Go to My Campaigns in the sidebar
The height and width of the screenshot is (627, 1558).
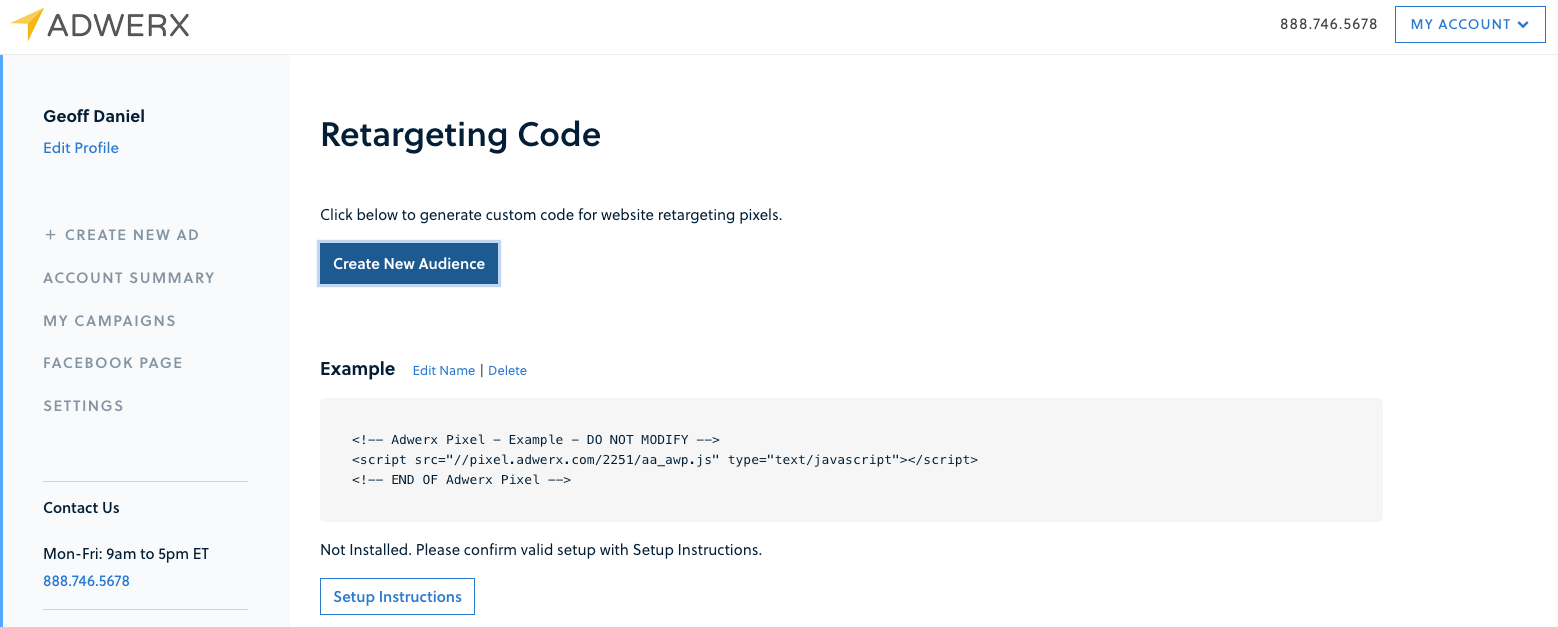pos(109,321)
